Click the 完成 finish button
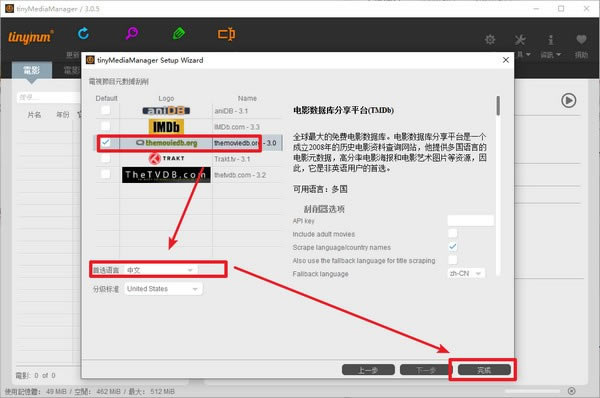This screenshot has width=600, height=398. (484, 370)
